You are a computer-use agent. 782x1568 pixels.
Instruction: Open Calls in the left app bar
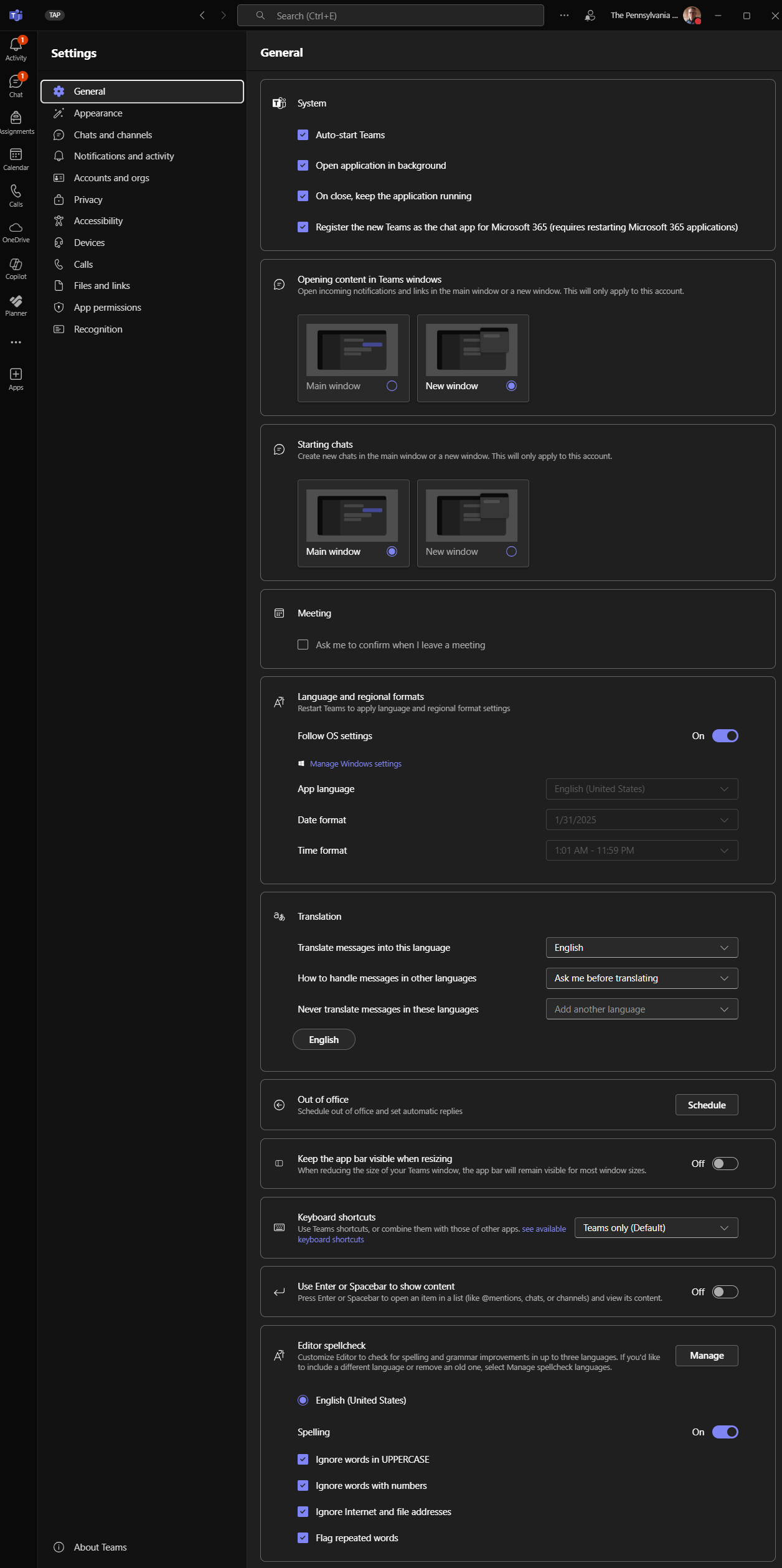click(16, 196)
